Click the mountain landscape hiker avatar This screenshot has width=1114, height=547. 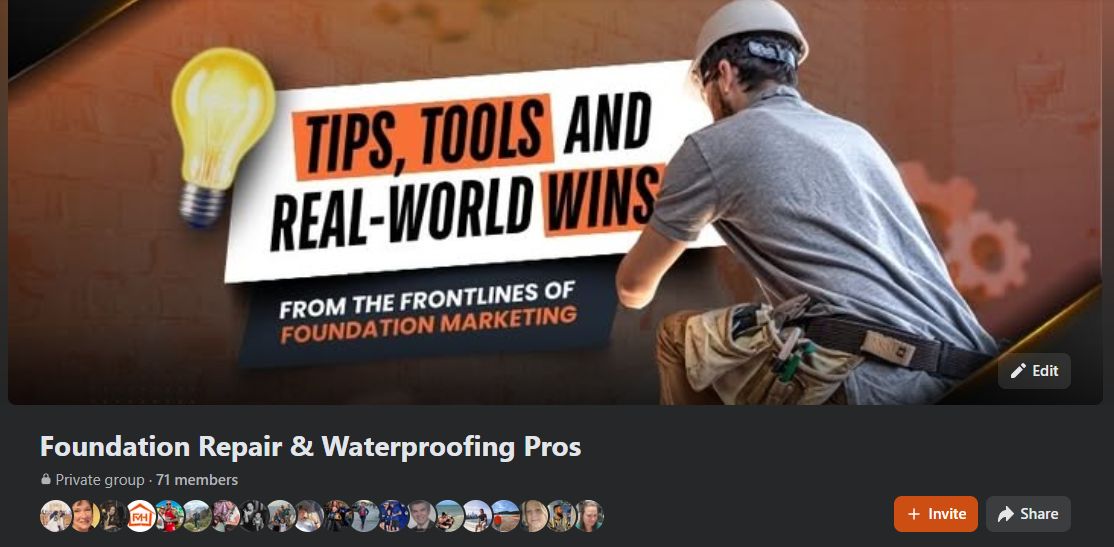[x=196, y=516]
